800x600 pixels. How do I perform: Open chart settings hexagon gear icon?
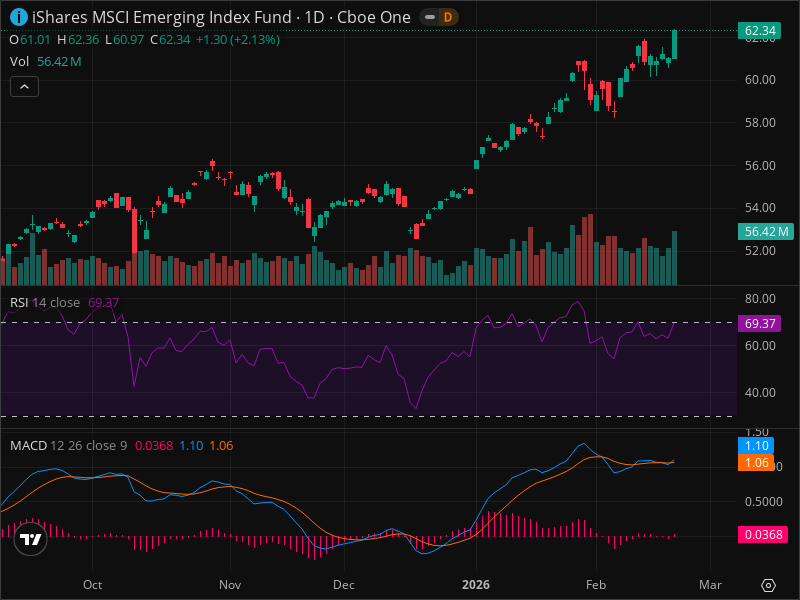tap(768, 585)
